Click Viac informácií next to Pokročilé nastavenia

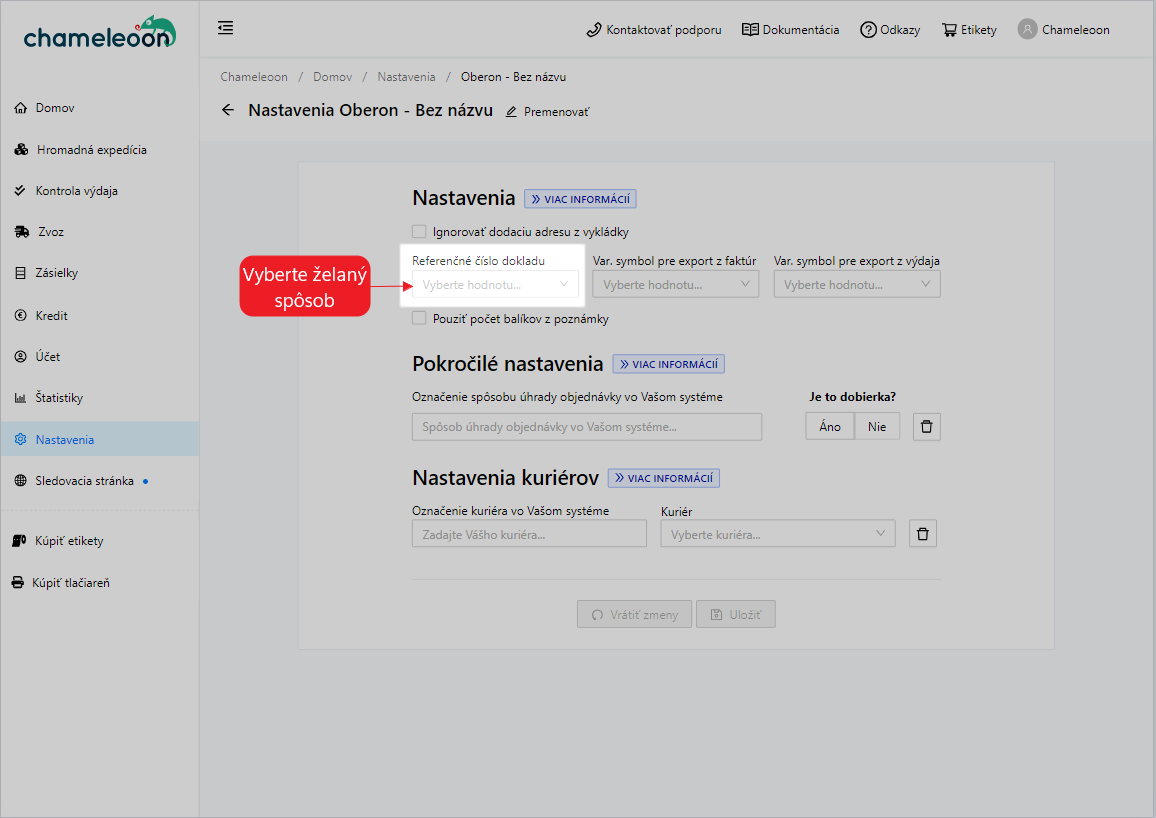click(668, 365)
